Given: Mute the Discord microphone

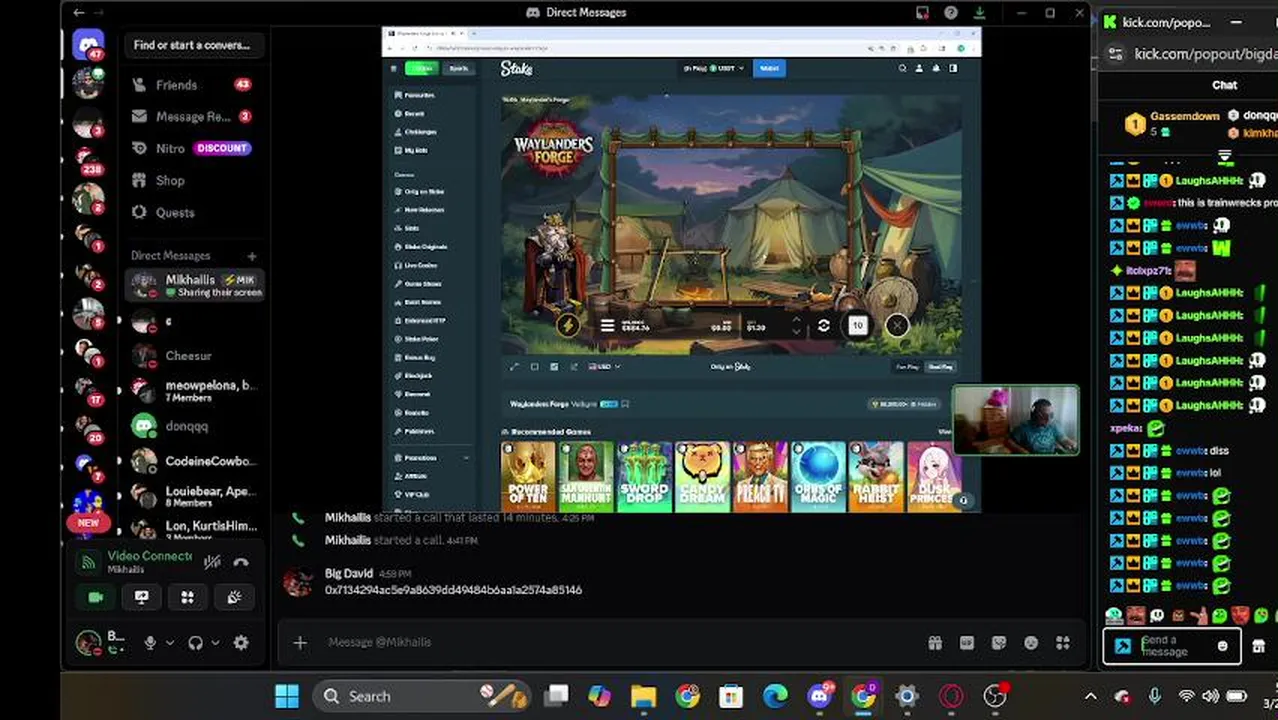Looking at the screenshot, I should (x=150, y=643).
